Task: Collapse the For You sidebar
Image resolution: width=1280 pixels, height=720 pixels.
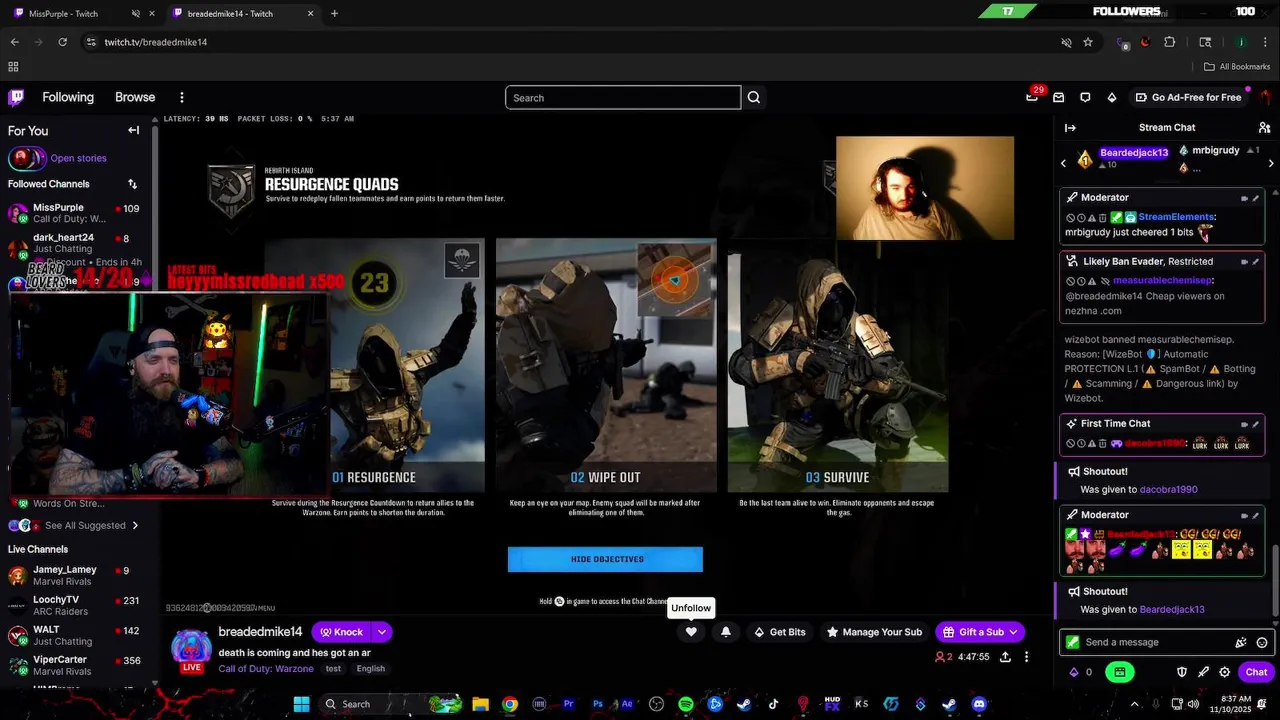Action: [x=133, y=130]
